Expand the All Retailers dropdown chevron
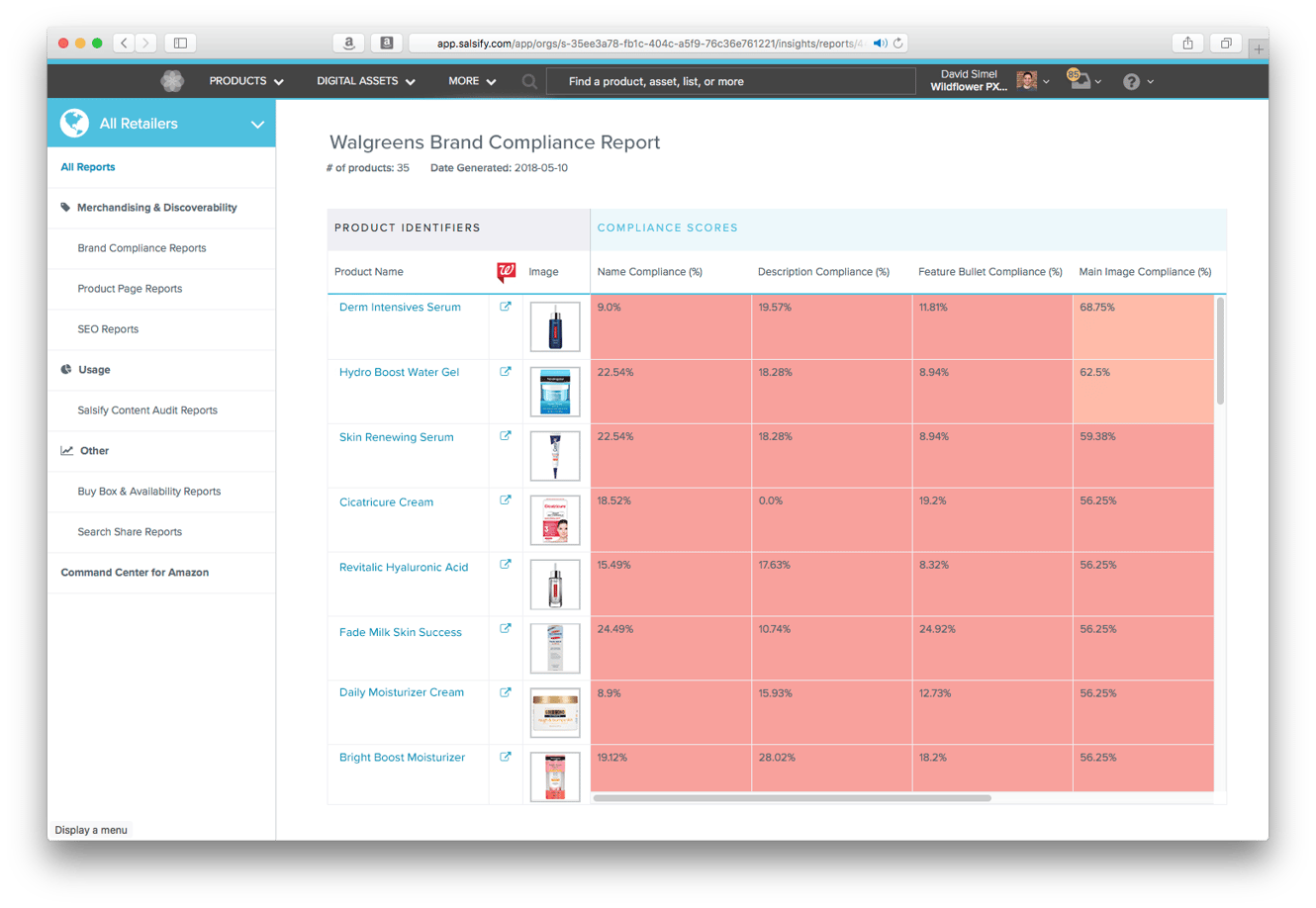Viewport: 1316px width, 908px height. [x=257, y=125]
